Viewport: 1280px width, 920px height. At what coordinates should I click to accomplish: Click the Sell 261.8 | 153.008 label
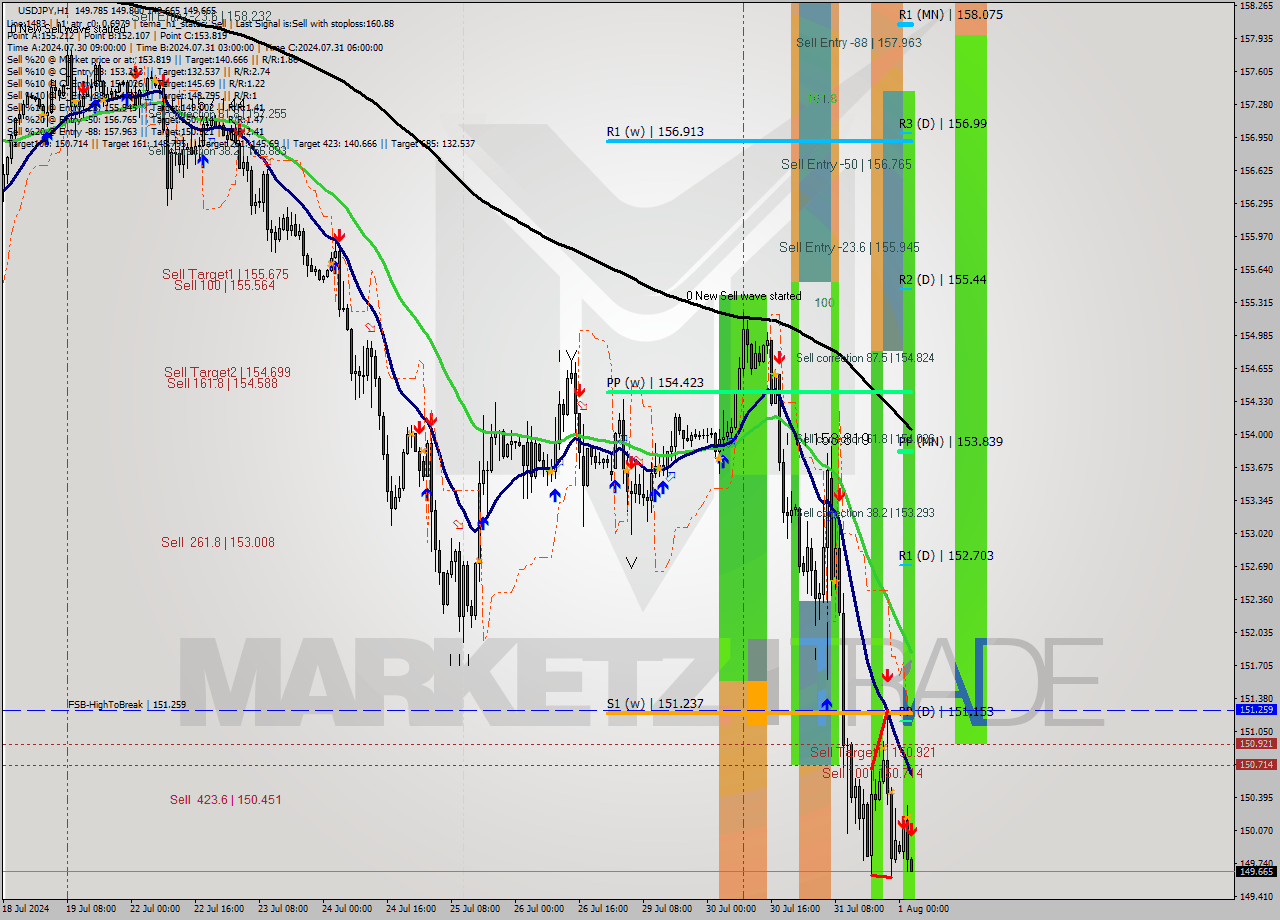217,543
